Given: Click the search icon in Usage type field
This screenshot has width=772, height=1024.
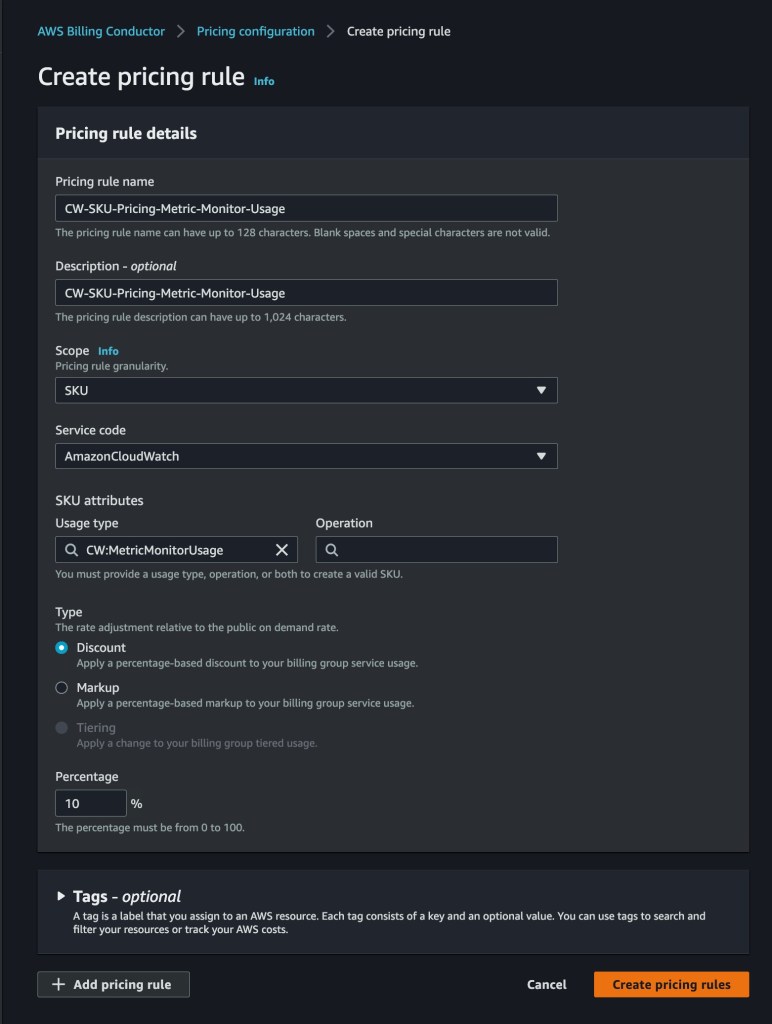Looking at the screenshot, I should pos(71,550).
